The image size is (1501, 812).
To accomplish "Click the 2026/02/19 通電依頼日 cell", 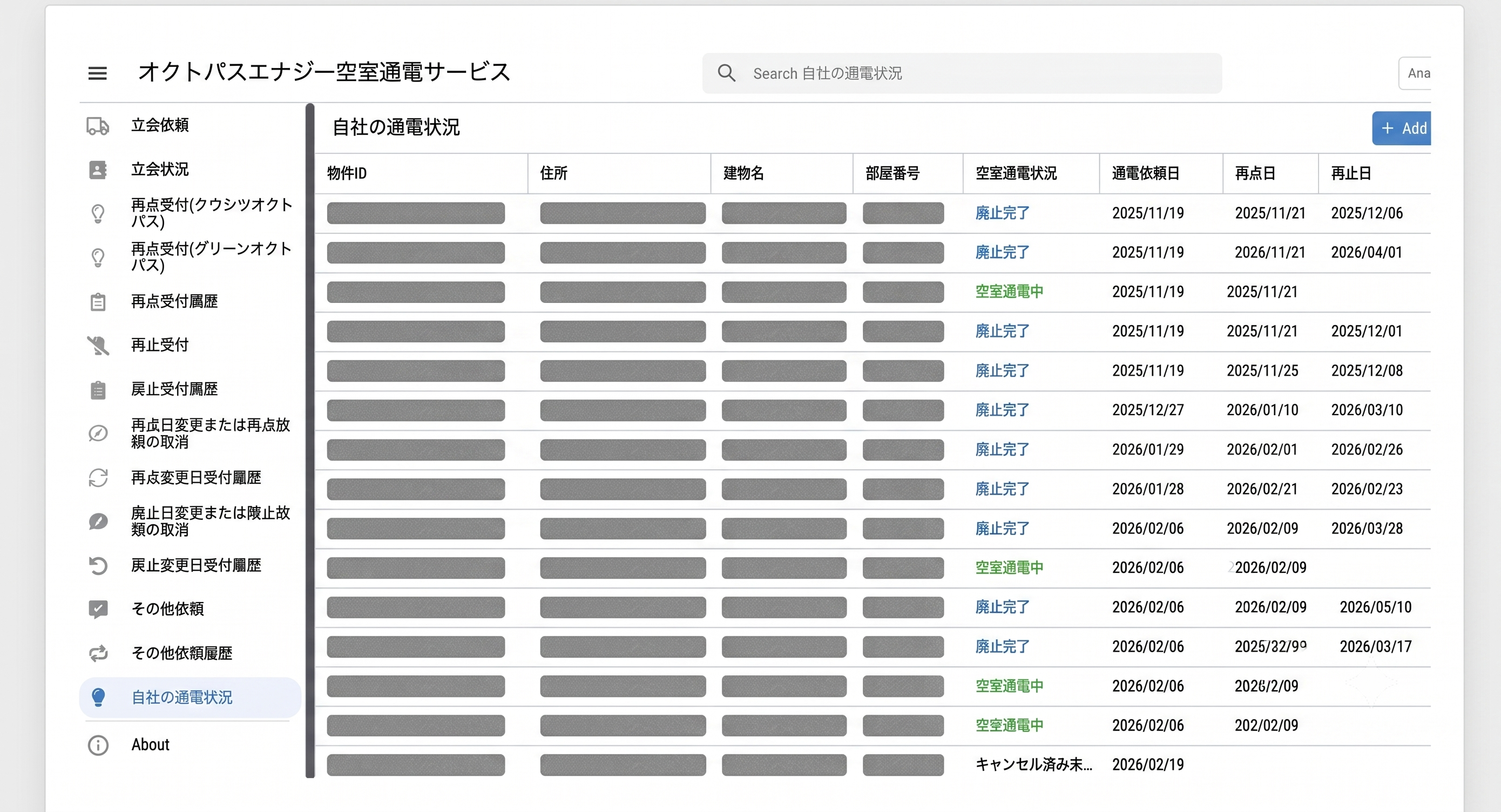I will 1148,764.
